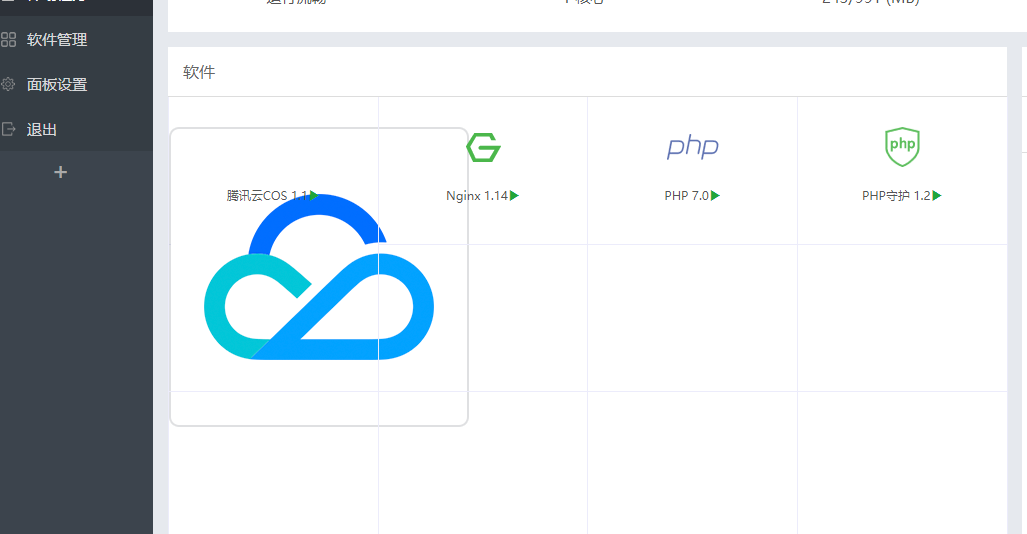Open PHP守护 1.2 software link
The image size is (1027, 534).
pos(896,196)
